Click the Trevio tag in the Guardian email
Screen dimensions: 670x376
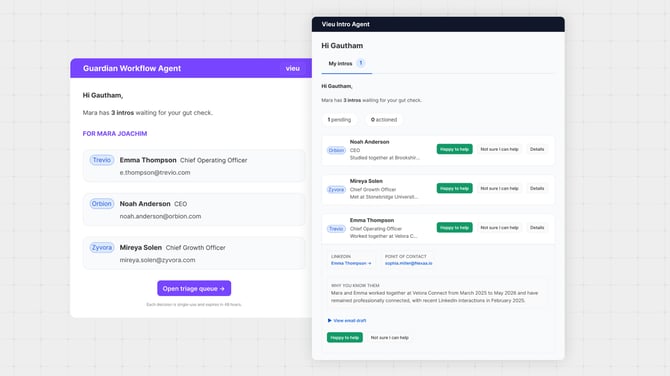102,160
